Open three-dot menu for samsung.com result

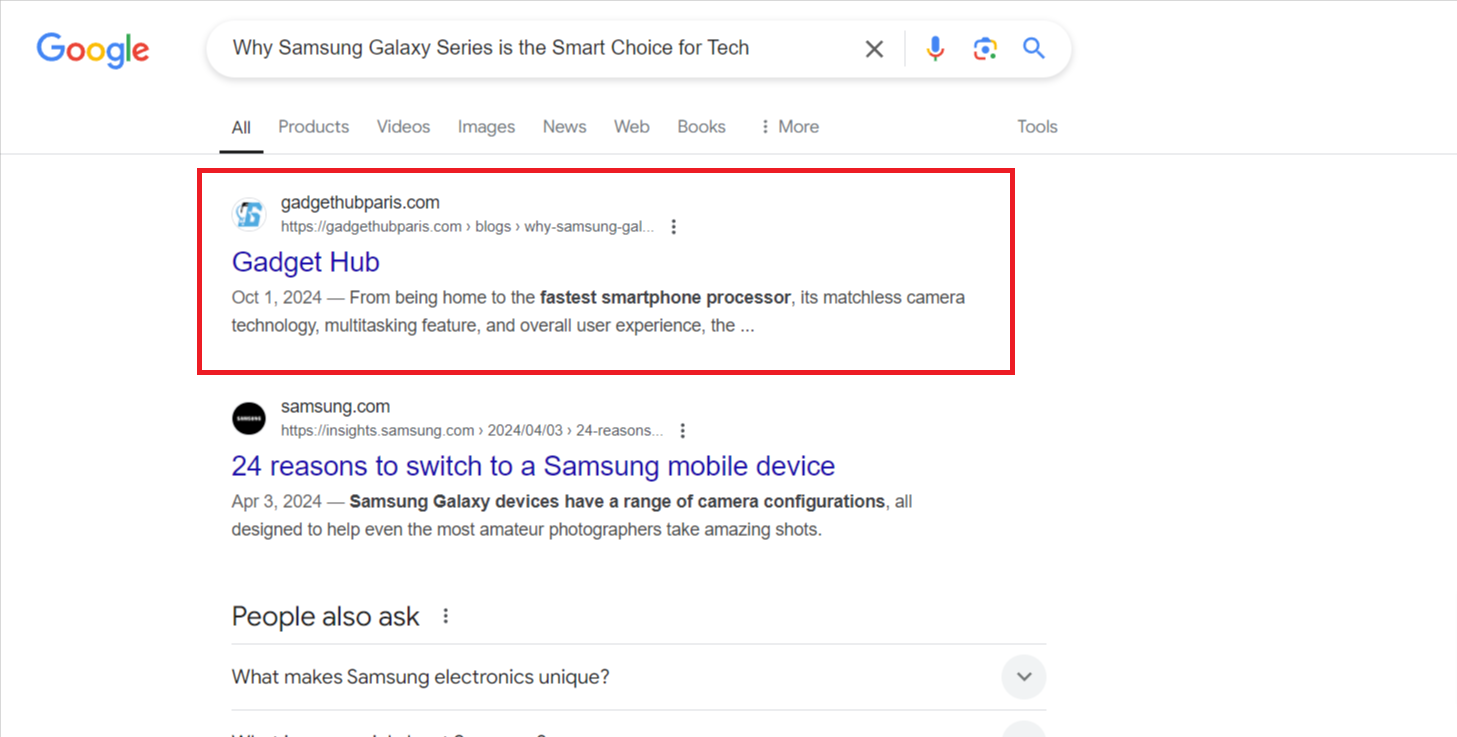click(x=683, y=431)
